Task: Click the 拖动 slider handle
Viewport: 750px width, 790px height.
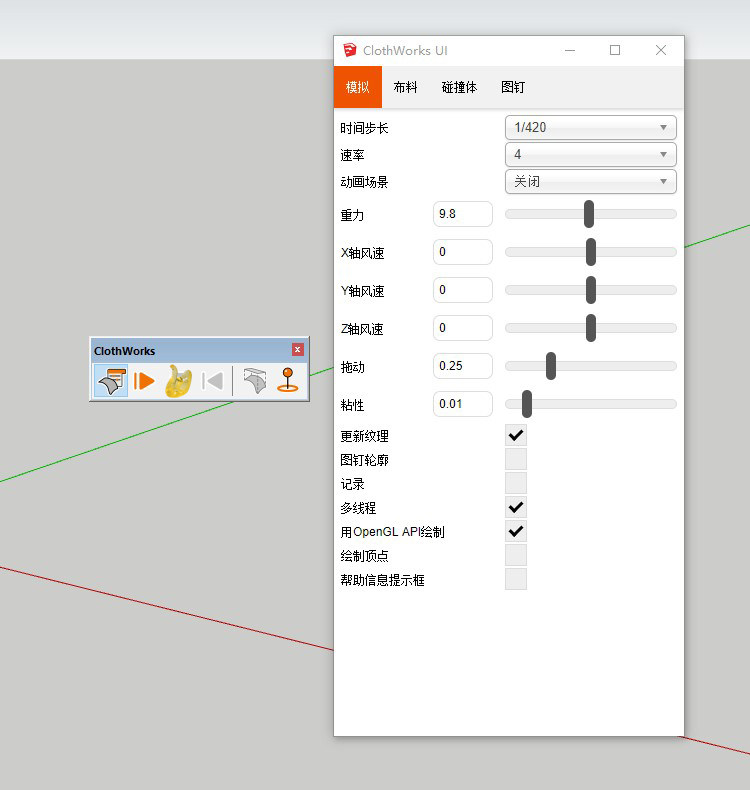Action: (551, 366)
